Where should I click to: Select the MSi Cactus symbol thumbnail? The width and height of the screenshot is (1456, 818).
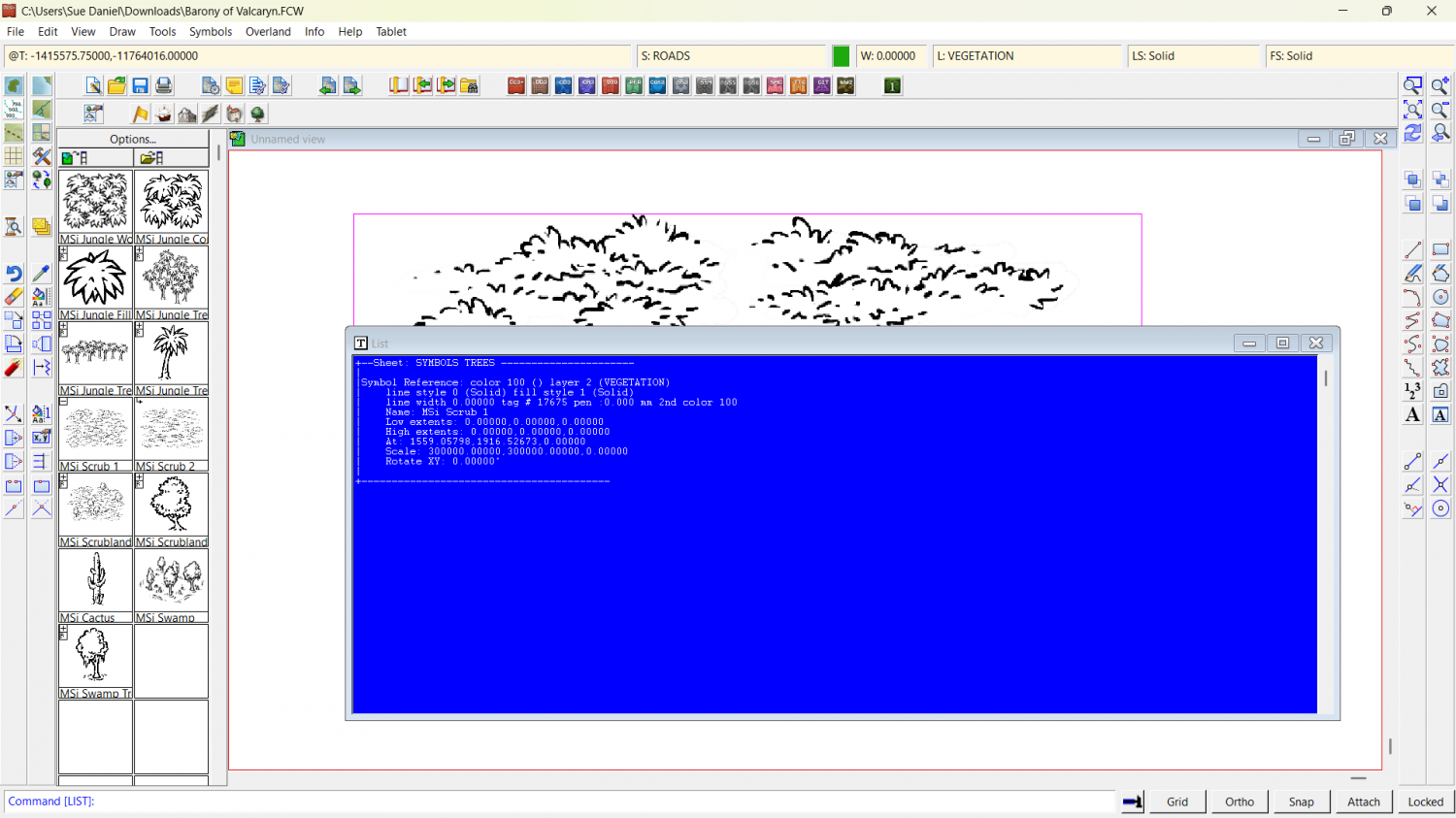(95, 580)
